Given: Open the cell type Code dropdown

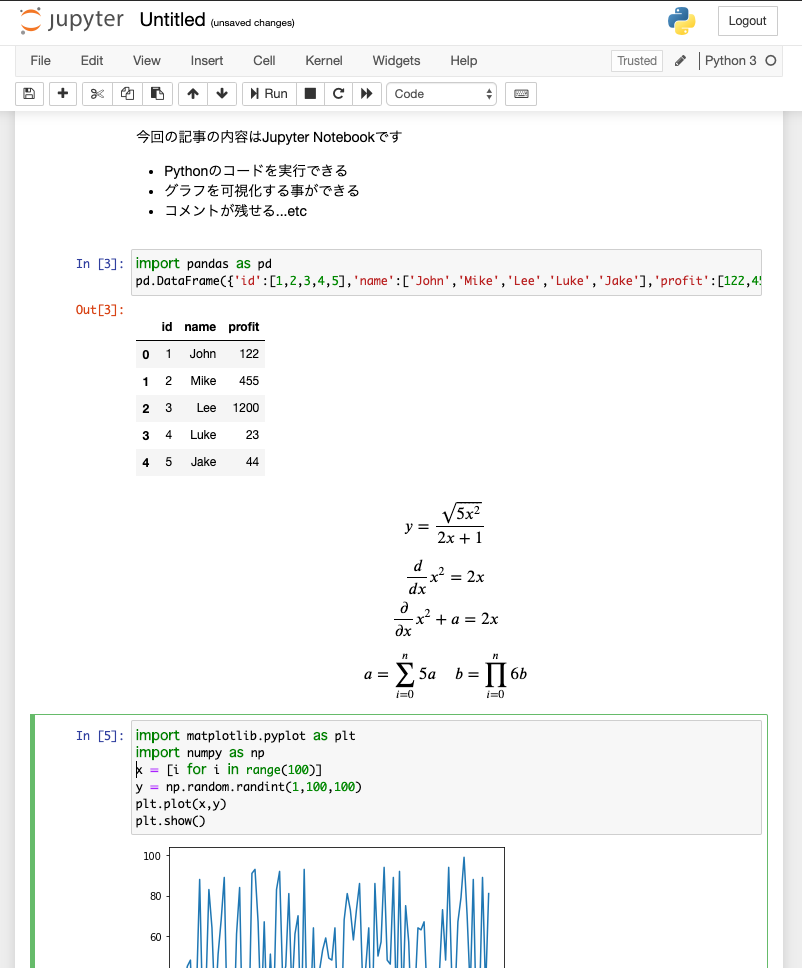Looking at the screenshot, I should pos(442,94).
